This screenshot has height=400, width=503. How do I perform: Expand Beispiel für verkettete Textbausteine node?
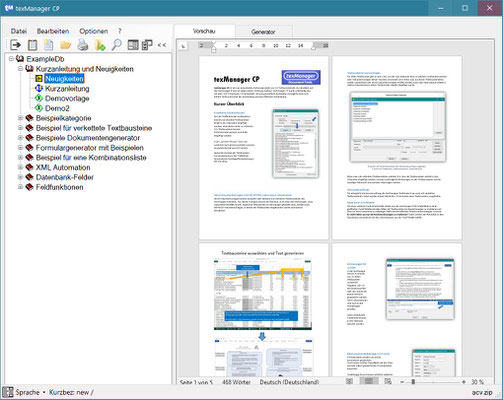(x=20, y=128)
